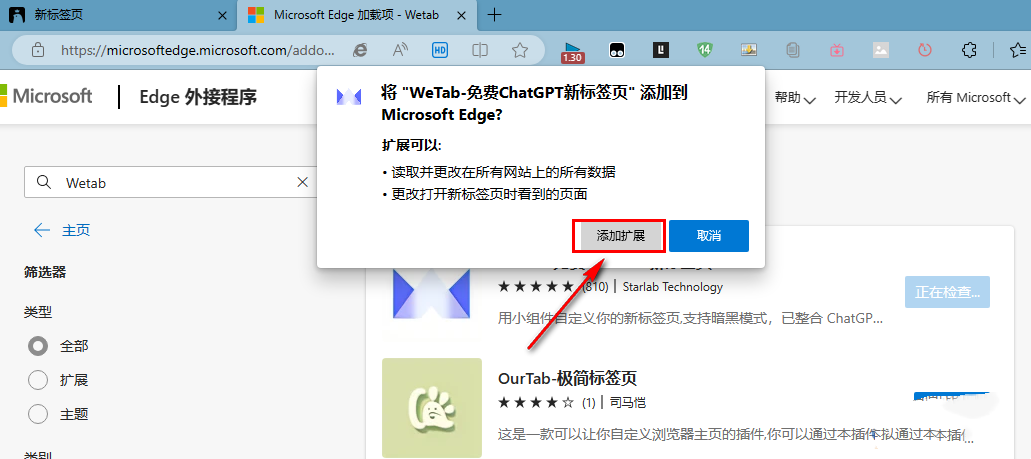Image resolution: width=1031 pixels, height=459 pixels.
Task: Select the 主题 radio button
Action: click(38, 414)
